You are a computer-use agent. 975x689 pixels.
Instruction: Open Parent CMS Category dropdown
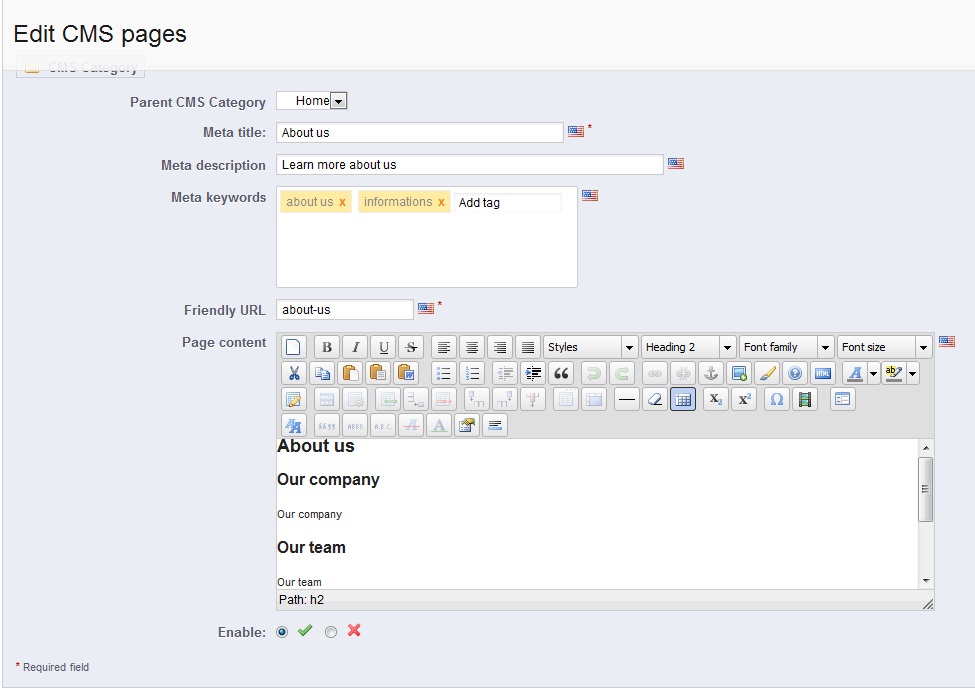pos(338,101)
